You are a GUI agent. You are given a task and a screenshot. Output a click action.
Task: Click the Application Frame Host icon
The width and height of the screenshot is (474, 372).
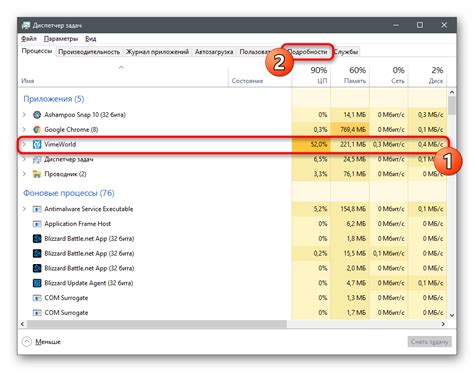[37, 224]
